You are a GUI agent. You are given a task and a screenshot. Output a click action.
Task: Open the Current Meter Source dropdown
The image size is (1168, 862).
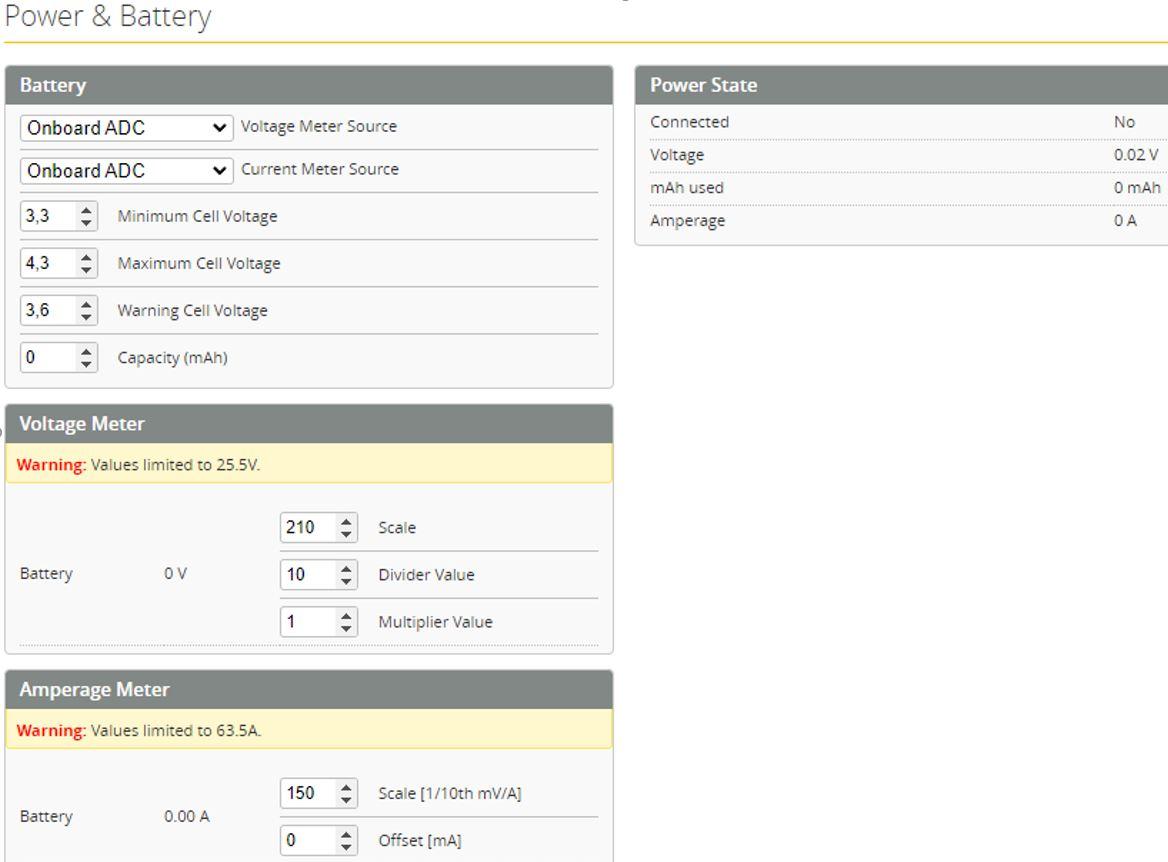(126, 171)
